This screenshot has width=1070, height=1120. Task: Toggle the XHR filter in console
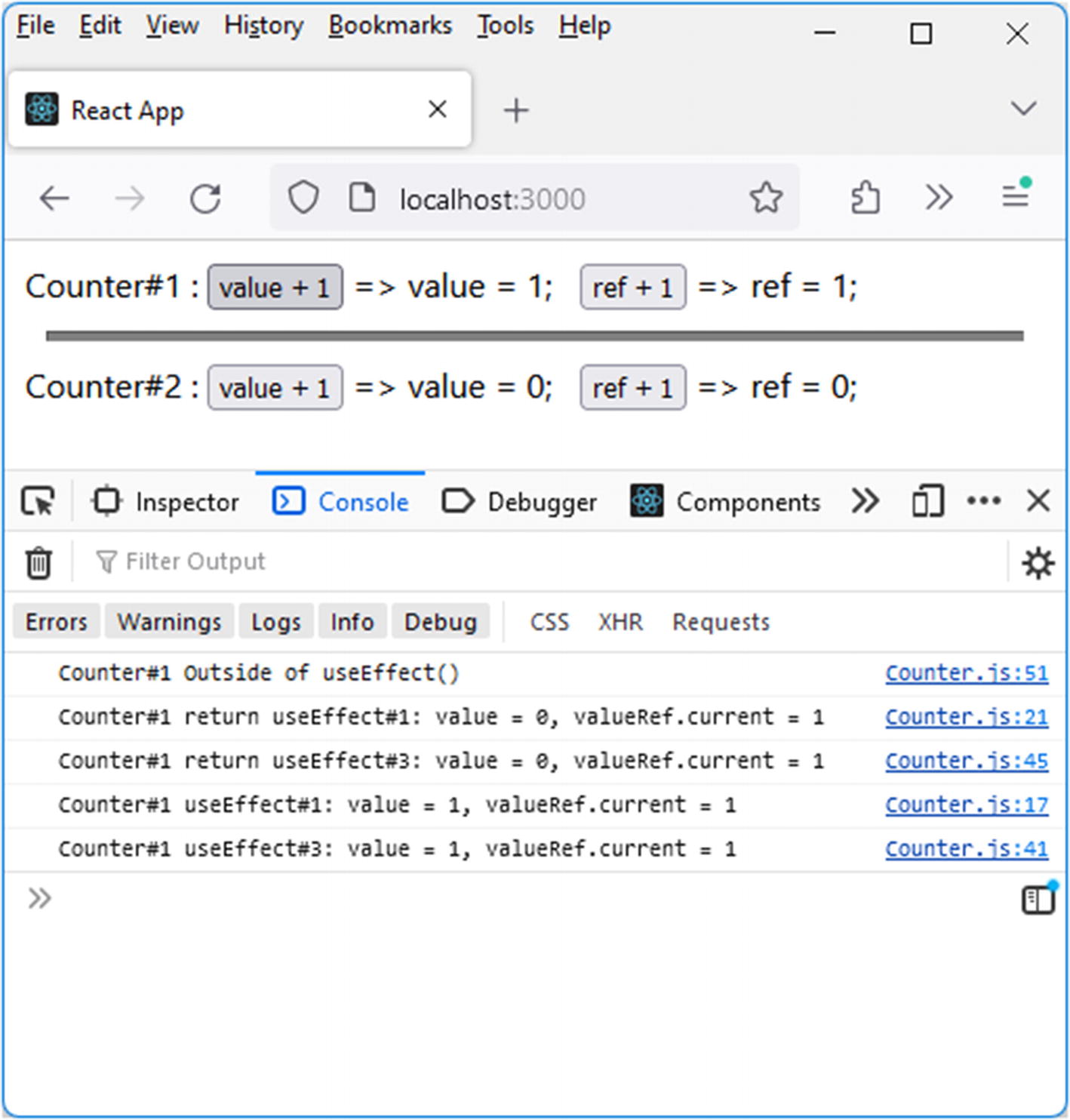coord(620,622)
